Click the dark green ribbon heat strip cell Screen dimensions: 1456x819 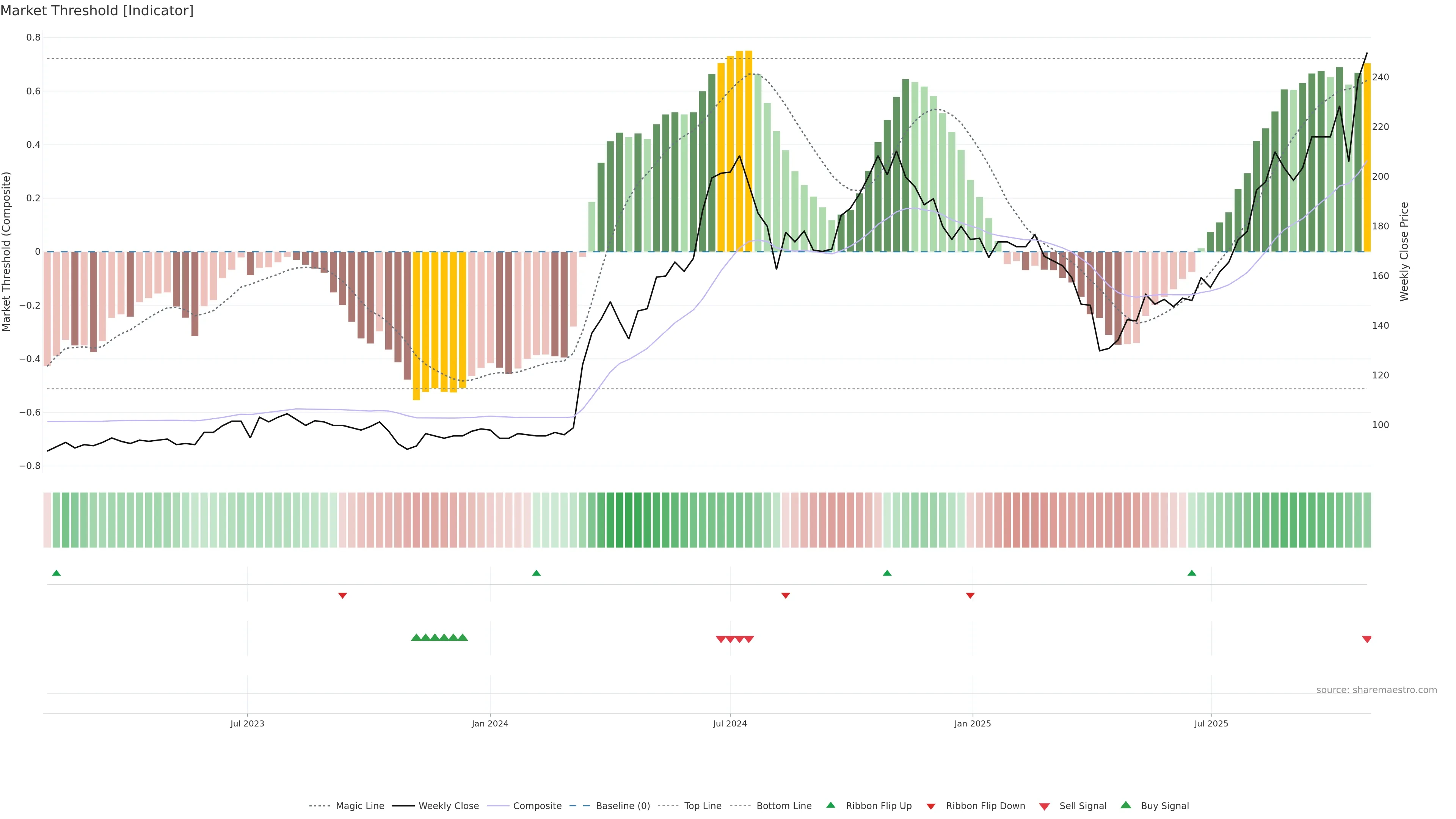pyautogui.click(x=629, y=520)
